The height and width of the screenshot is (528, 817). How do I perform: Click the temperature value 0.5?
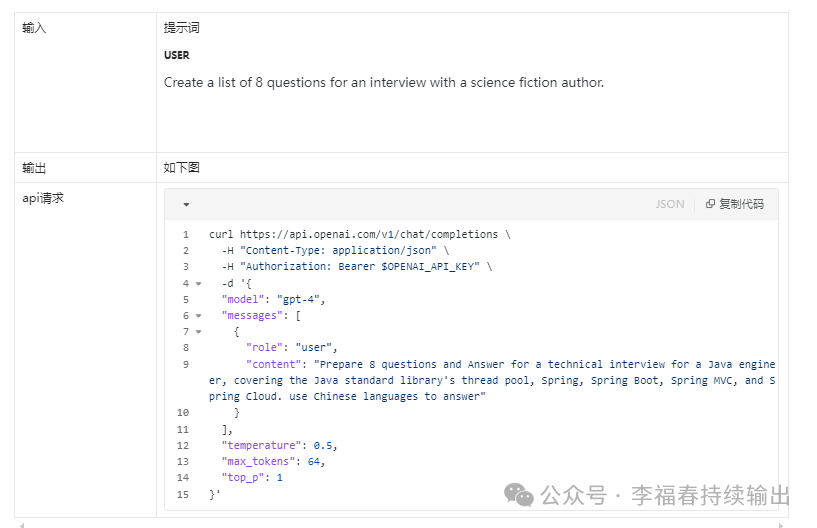point(323,445)
